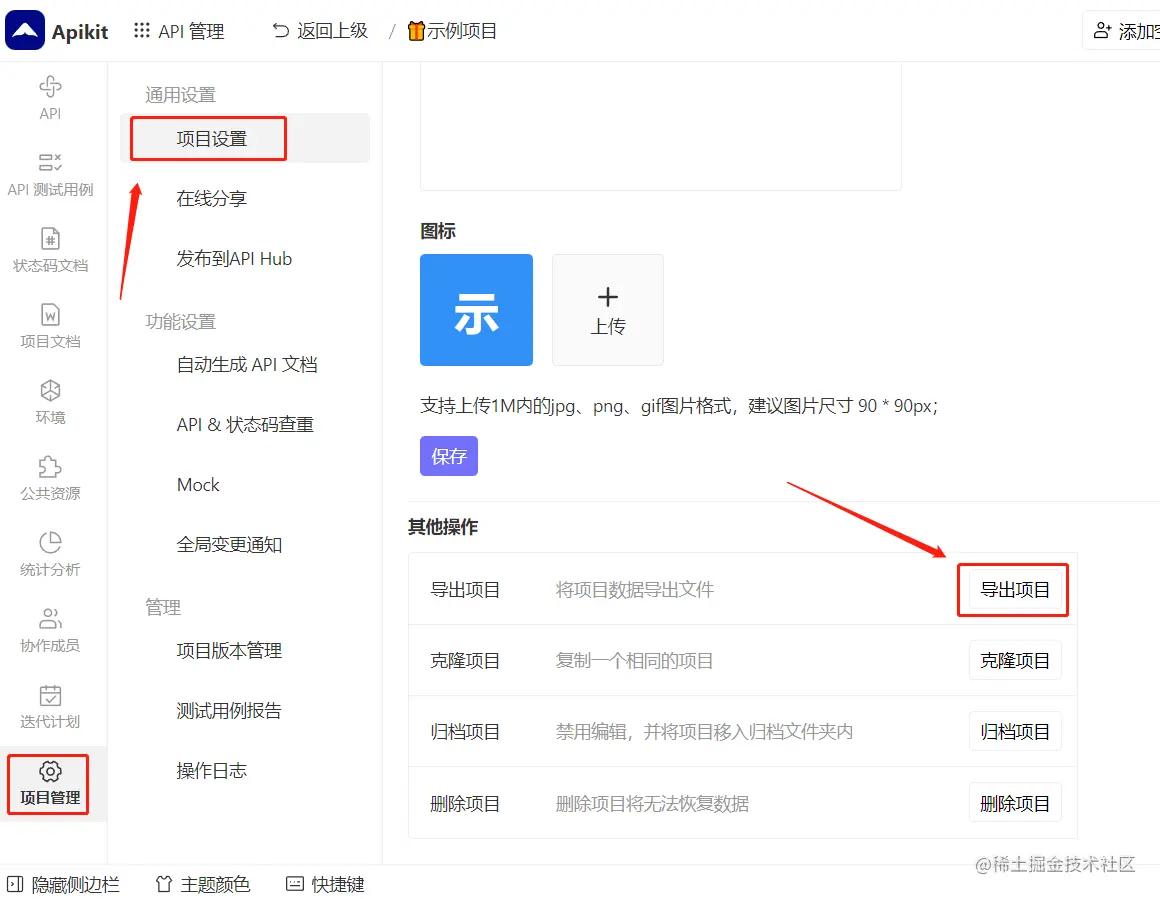Image resolution: width=1160 pixels, height=899 pixels.
Task: Open 统计分析 in the sidebar
Action: point(50,555)
